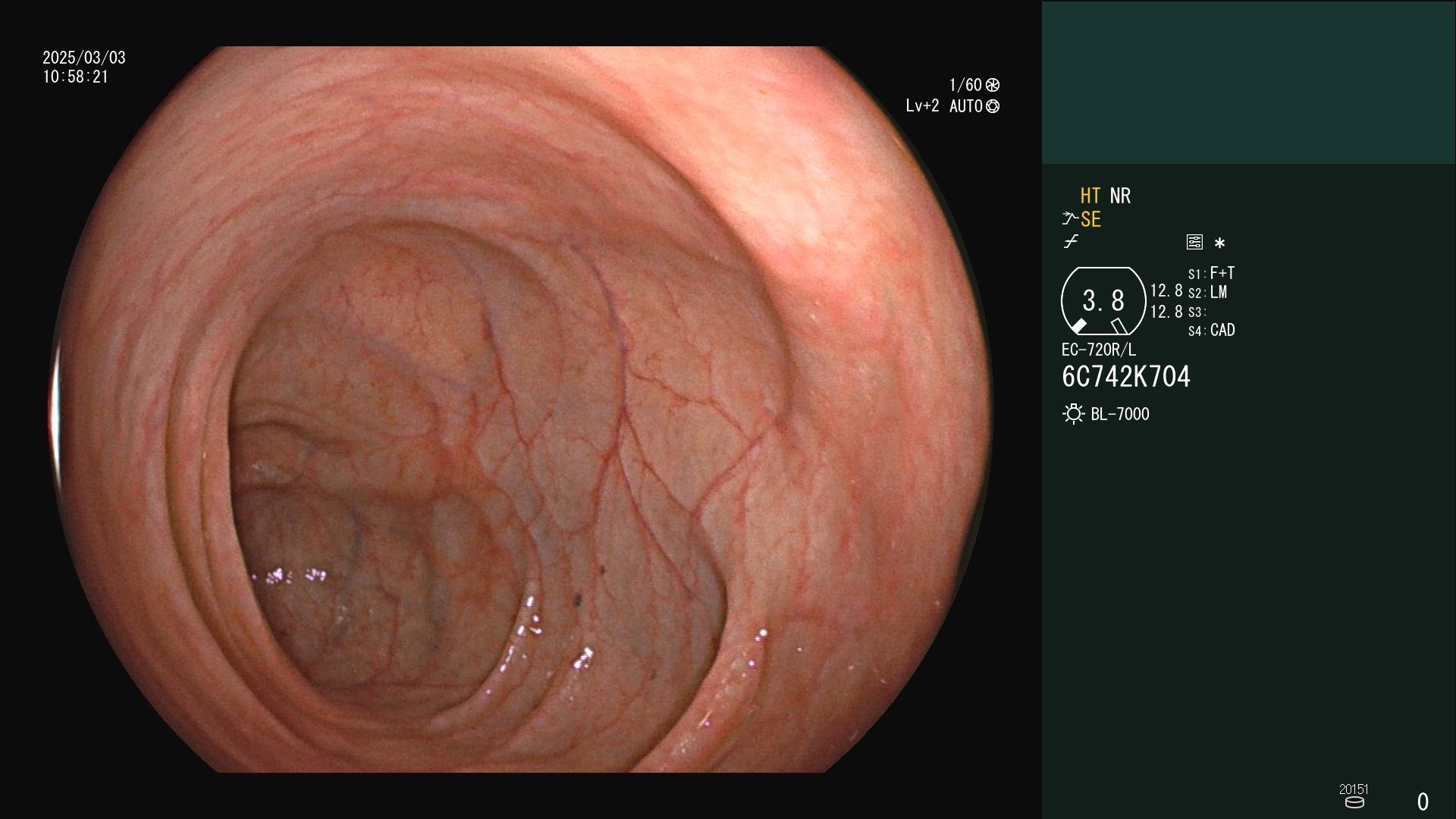The image size is (1456, 819).
Task: Click the 1/60 shutter speed value
Action: 965,85
